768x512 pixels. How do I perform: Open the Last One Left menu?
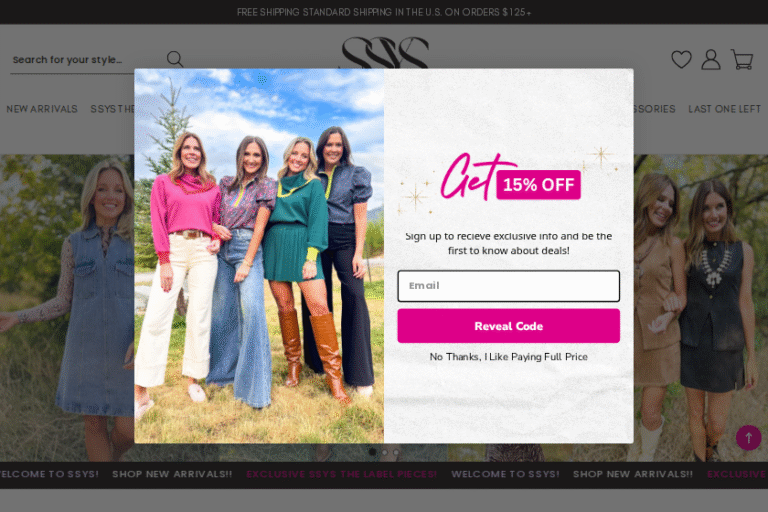pyautogui.click(x=724, y=109)
